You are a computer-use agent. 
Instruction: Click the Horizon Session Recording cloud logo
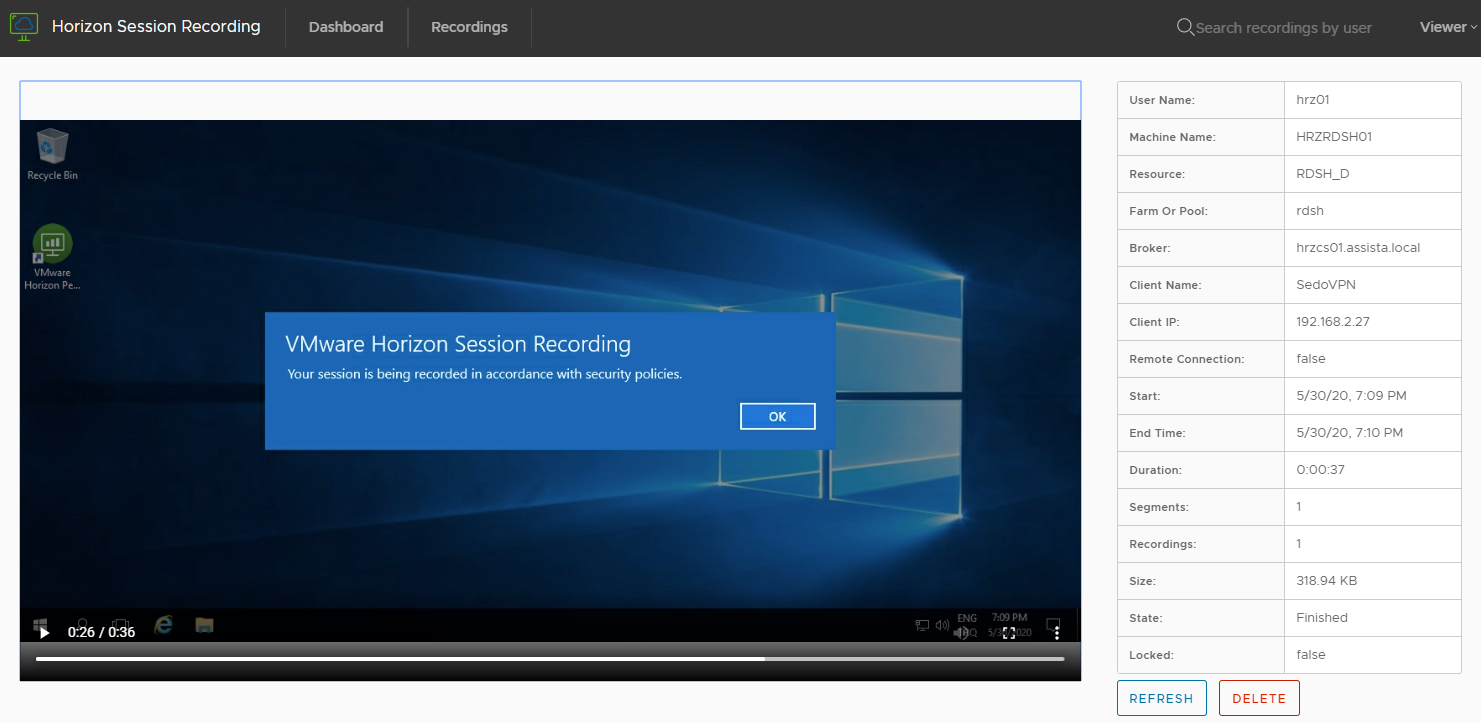(23, 27)
